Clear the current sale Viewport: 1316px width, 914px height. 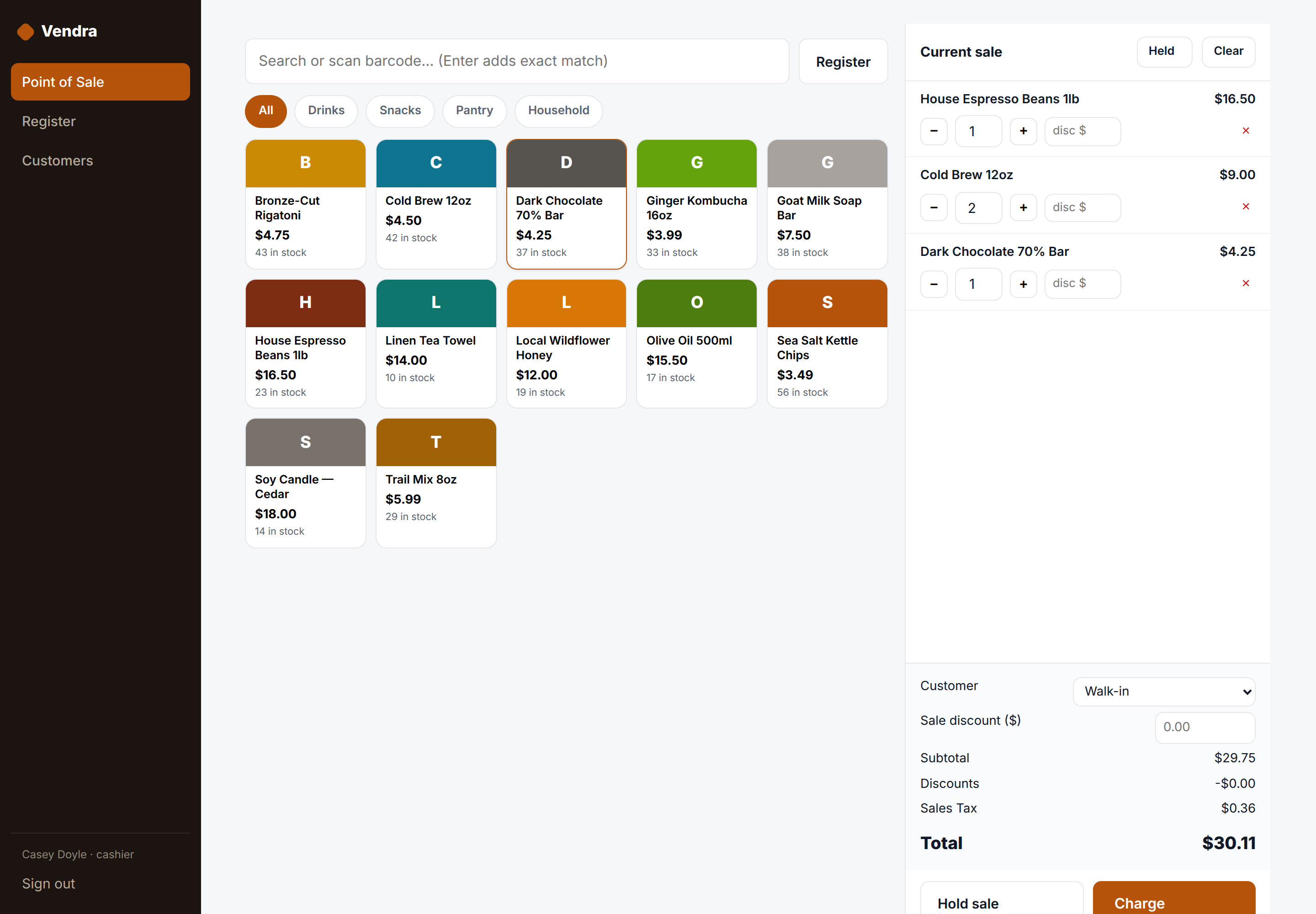(x=1228, y=52)
